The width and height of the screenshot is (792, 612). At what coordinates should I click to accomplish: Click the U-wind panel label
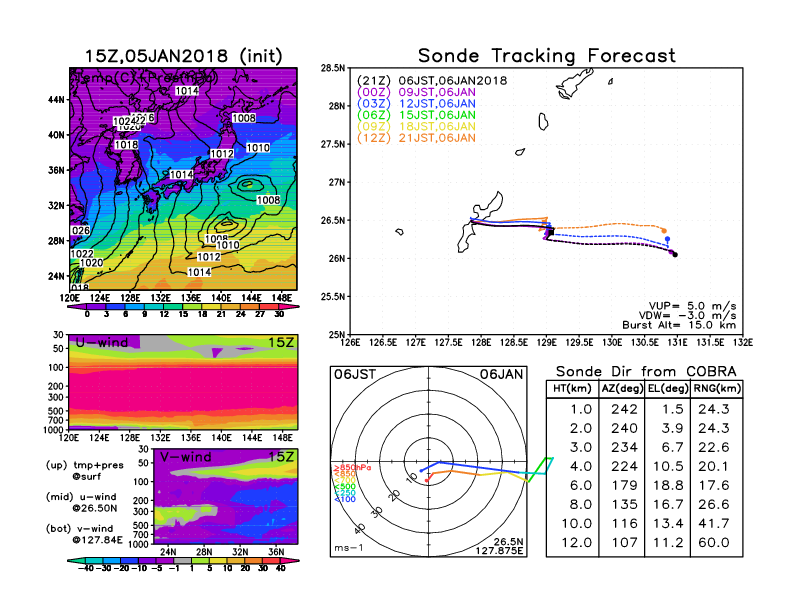tap(100, 343)
